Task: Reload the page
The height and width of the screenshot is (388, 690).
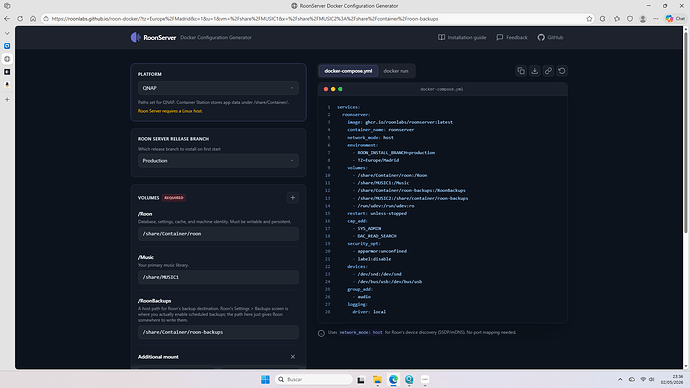Action: coord(20,18)
